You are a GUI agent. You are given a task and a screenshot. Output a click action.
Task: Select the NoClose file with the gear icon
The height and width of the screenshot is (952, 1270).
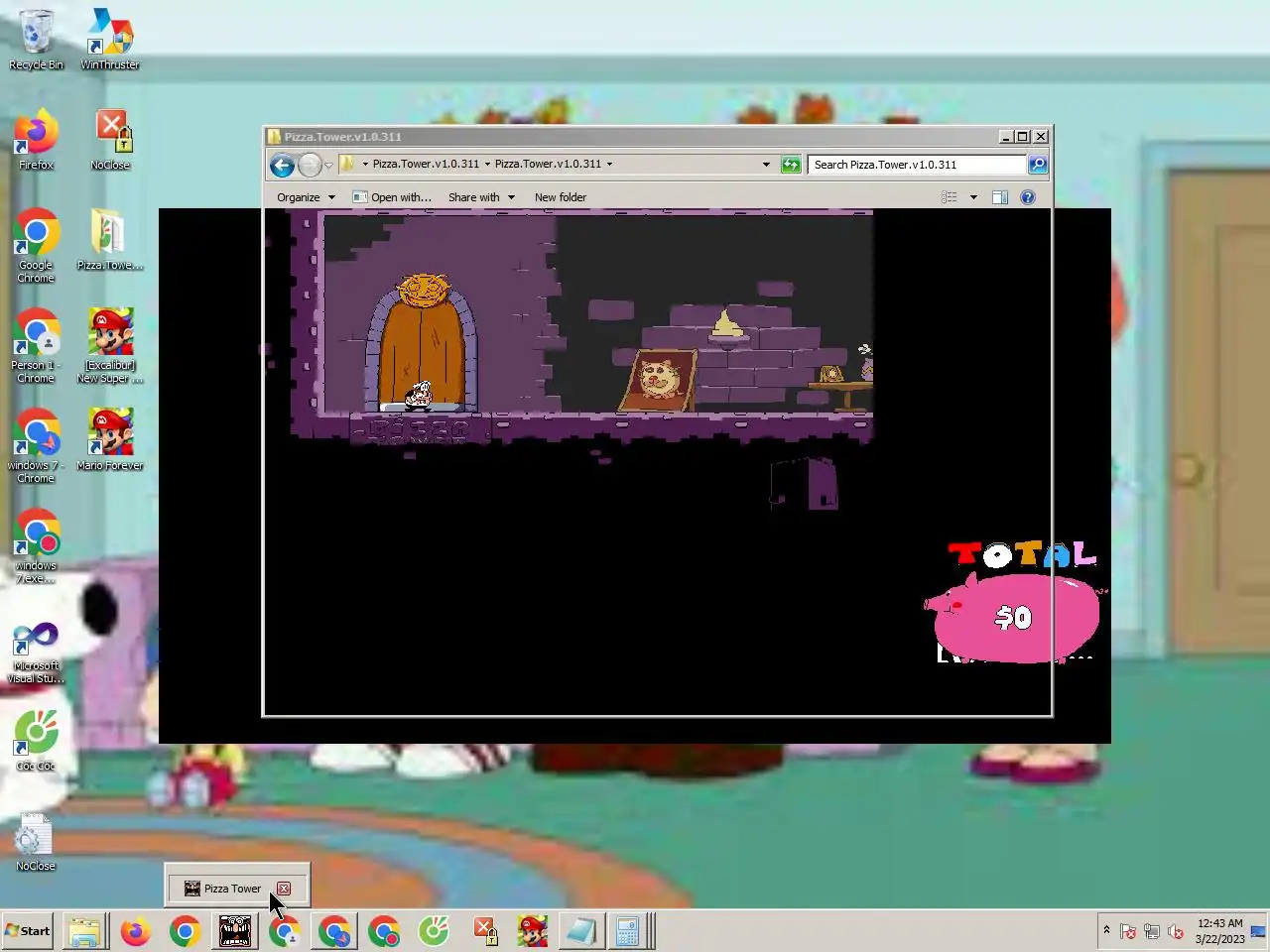pos(36,843)
